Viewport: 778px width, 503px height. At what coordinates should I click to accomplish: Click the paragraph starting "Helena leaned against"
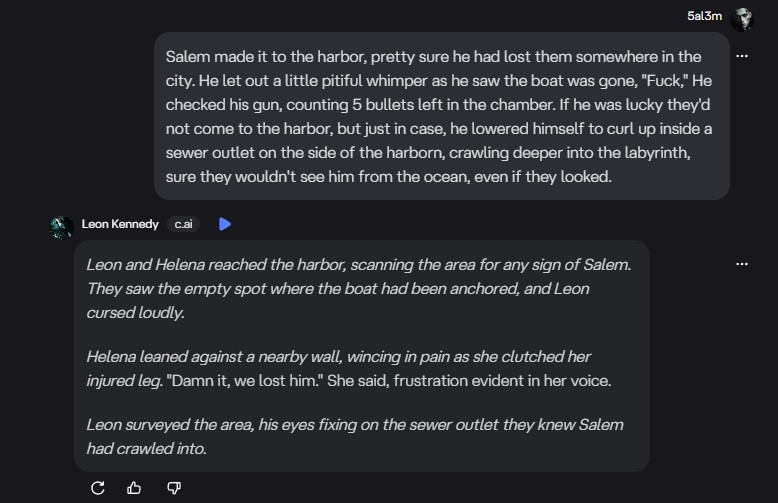[x=350, y=368]
